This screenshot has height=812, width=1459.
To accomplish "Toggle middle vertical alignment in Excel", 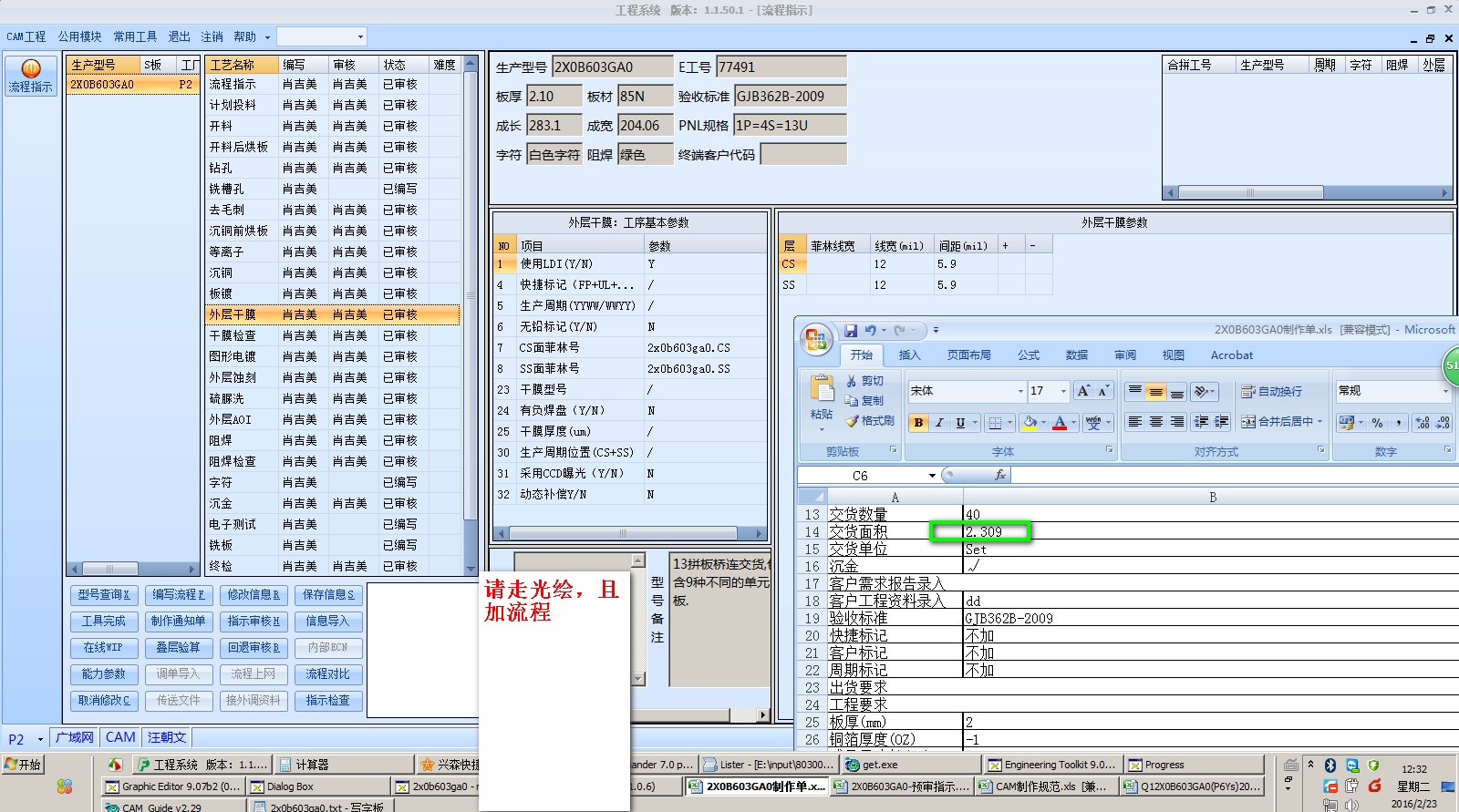I will click(1156, 391).
